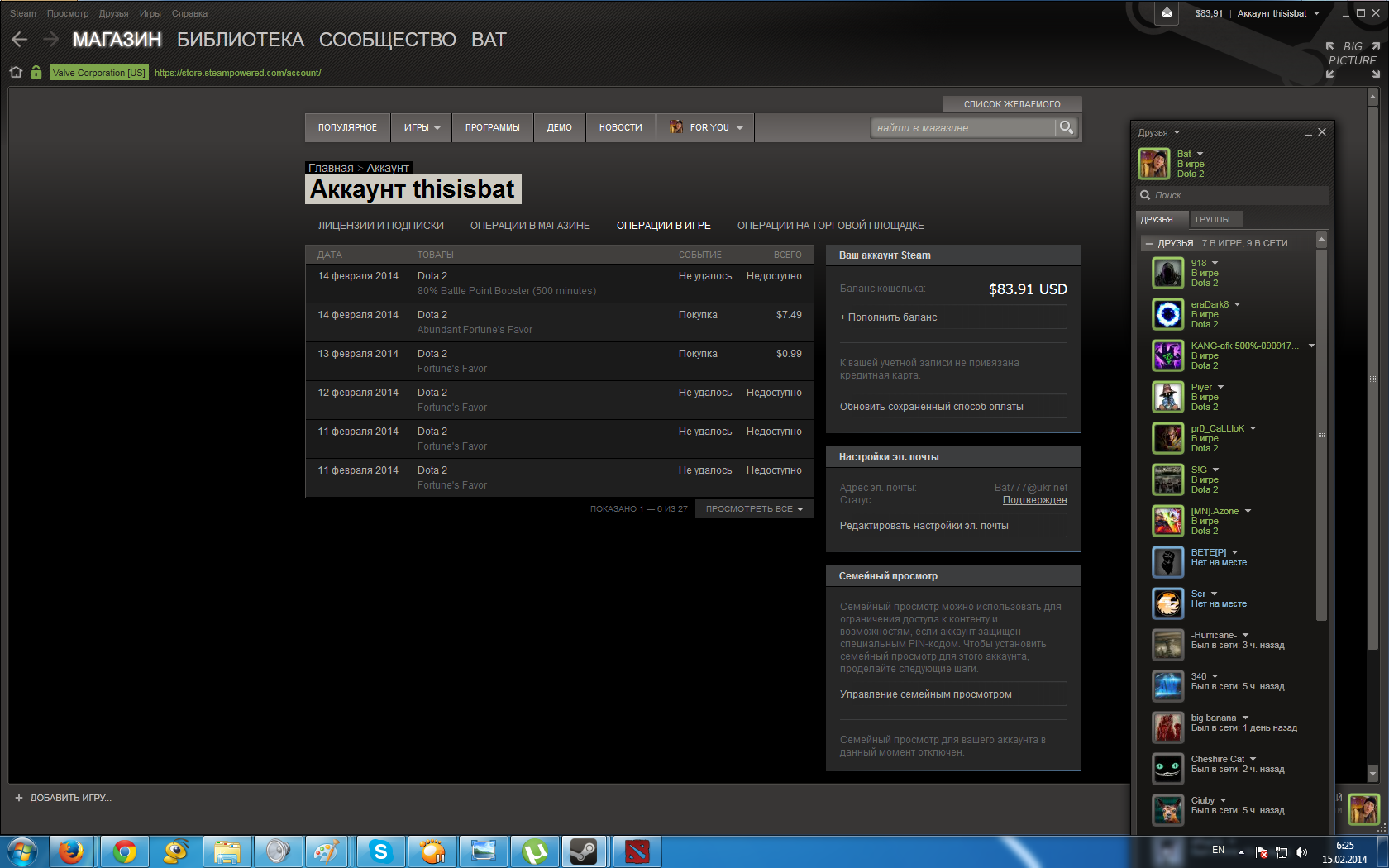Open eraDark8 friend avatar
This screenshot has width=1389, height=868.
point(1168,314)
